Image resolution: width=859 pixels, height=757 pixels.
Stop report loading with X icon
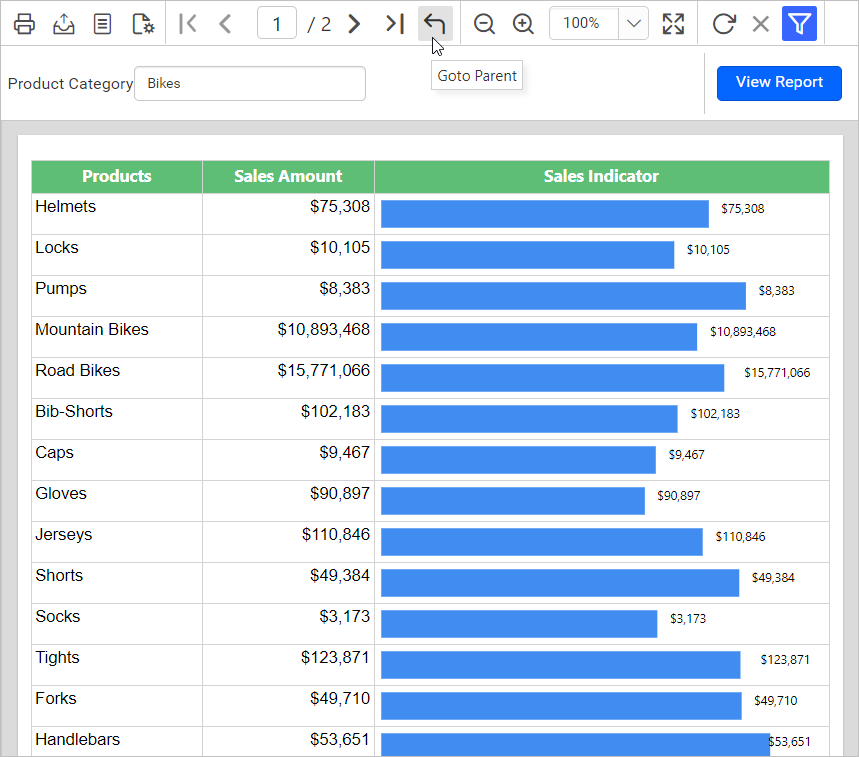point(761,24)
